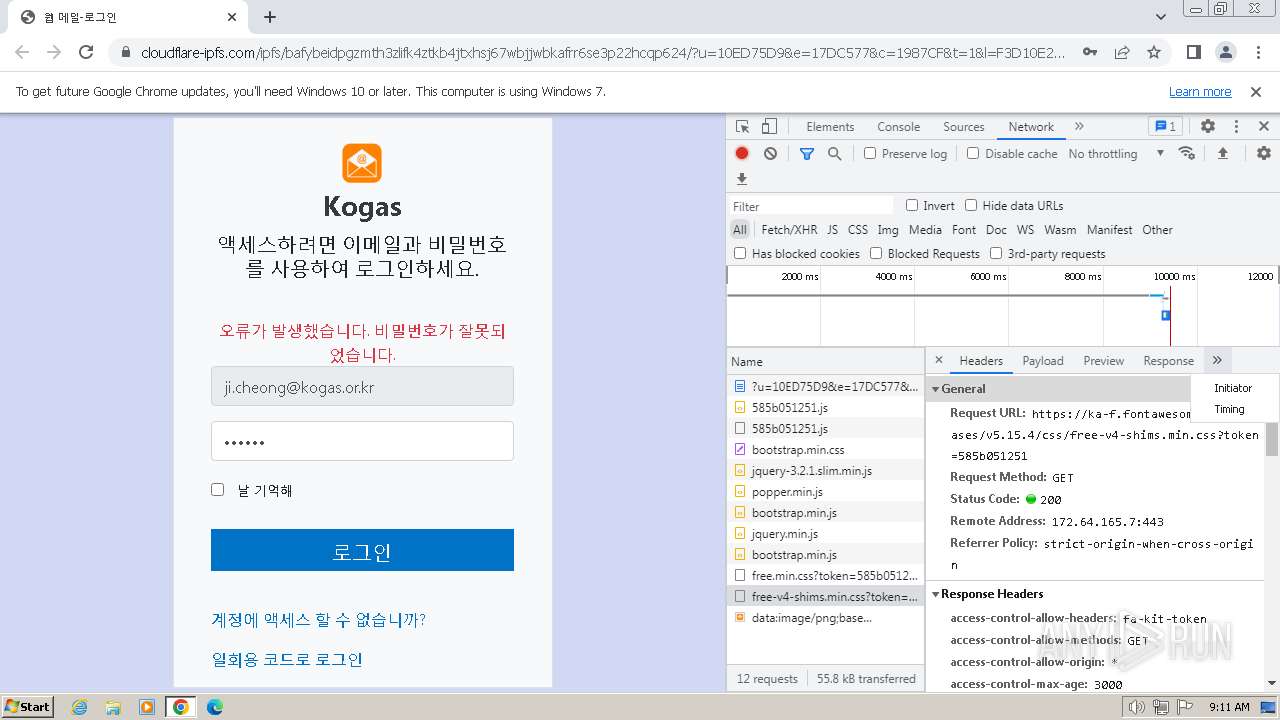
Task: Clear the network log
Action: coord(770,153)
